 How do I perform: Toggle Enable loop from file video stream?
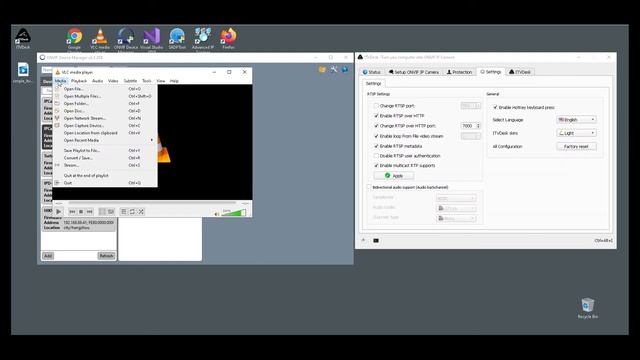click(376, 136)
